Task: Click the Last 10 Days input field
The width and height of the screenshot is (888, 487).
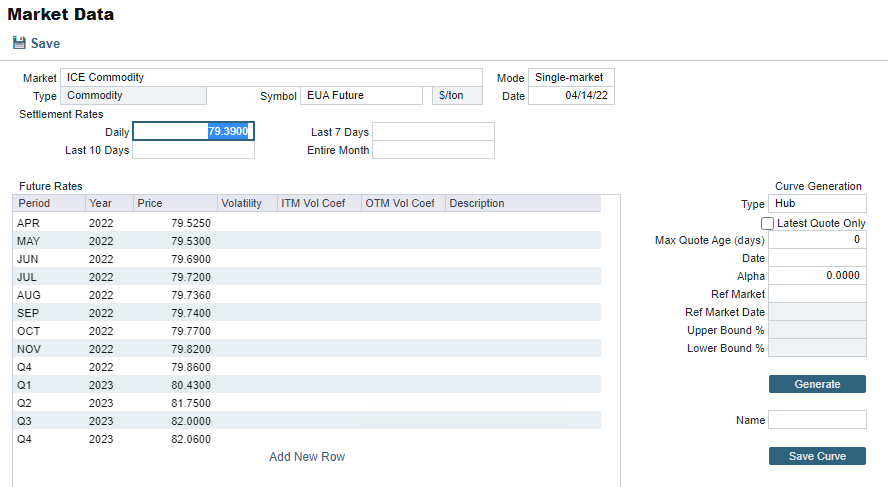Action: click(193, 150)
